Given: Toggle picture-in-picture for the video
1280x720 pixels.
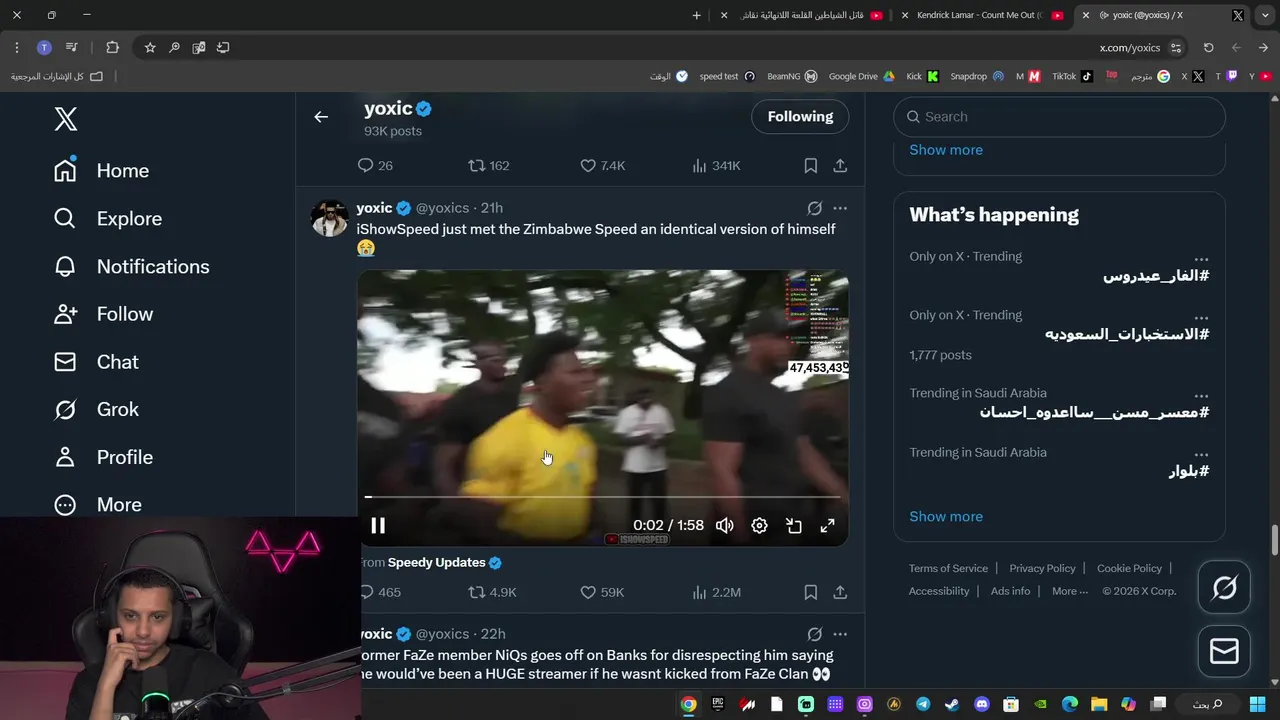Looking at the screenshot, I should pos(794,526).
